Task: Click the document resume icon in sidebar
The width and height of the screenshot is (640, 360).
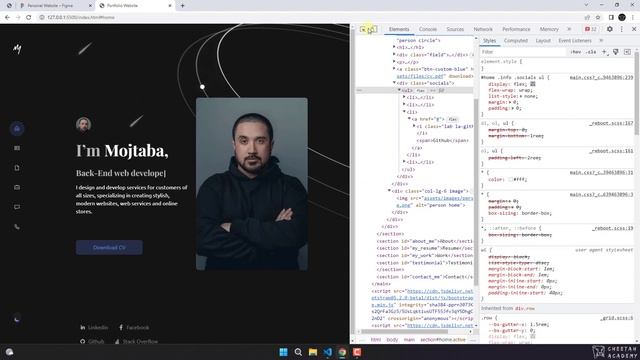Action: click(x=17, y=168)
